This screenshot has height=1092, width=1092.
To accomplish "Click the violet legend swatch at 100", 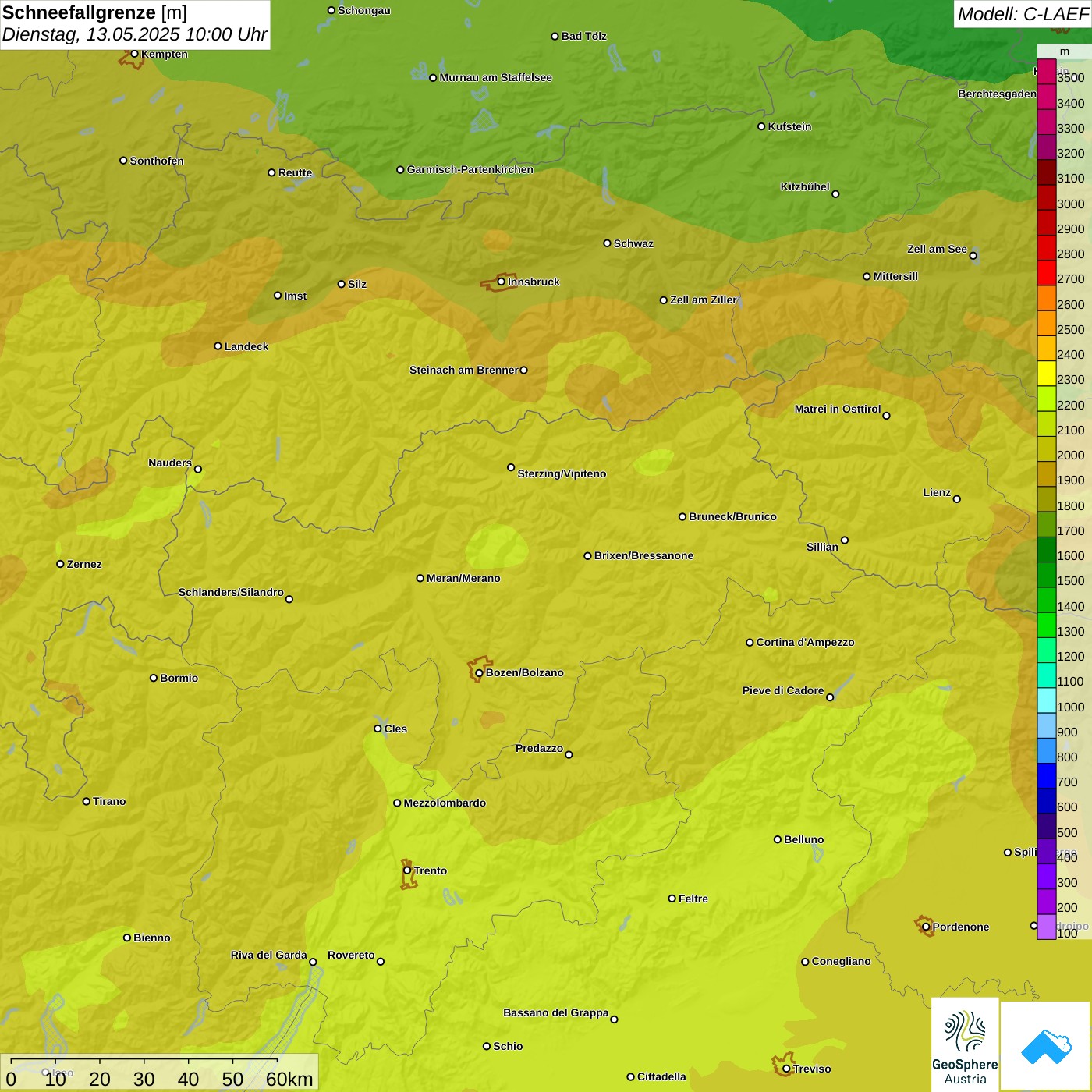I will 1046,927.
